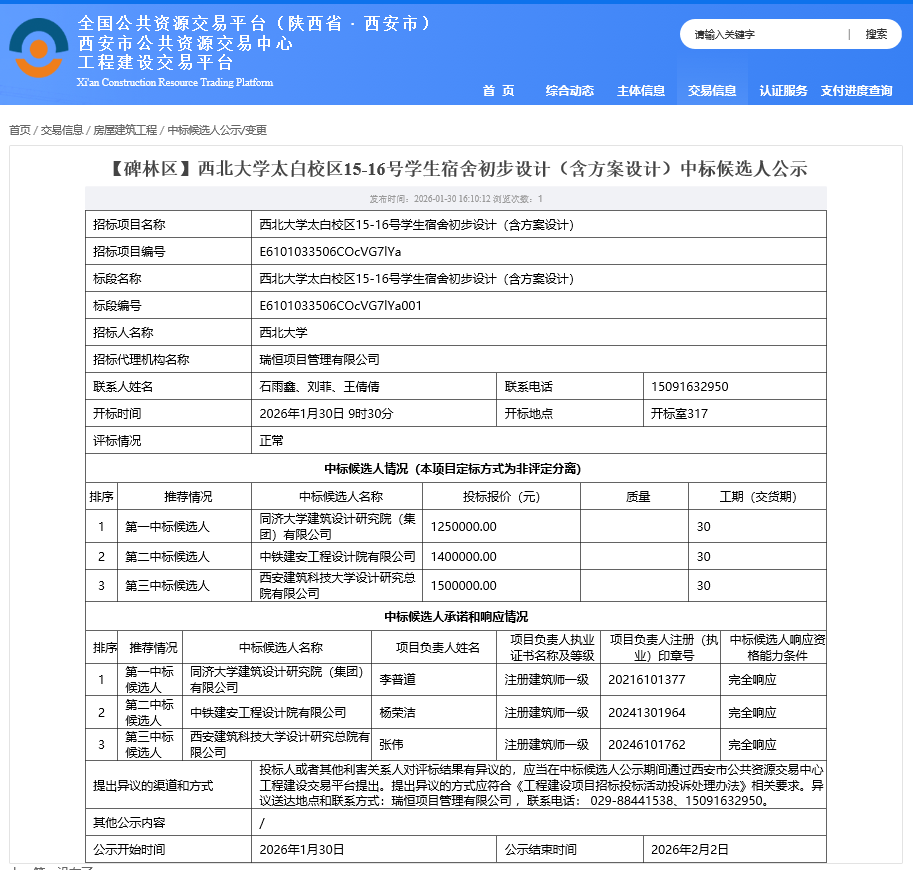Viewport: 913px width, 870px height.
Task: Select the 交易信息 navigation tab
Action: [x=712, y=91]
